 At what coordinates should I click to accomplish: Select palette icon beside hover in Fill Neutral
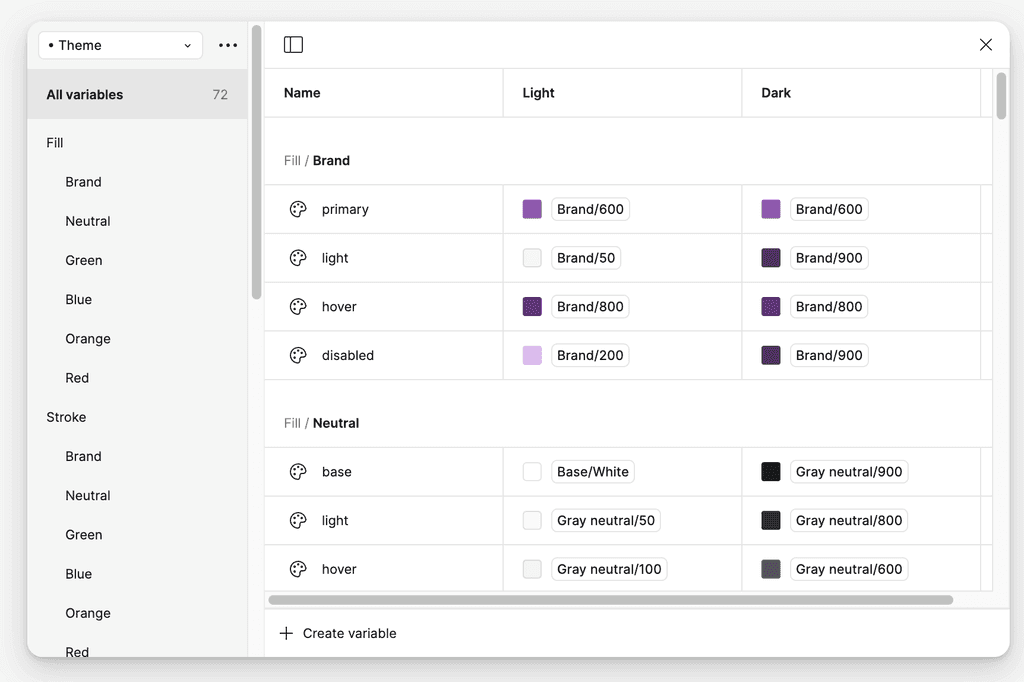[297, 568]
